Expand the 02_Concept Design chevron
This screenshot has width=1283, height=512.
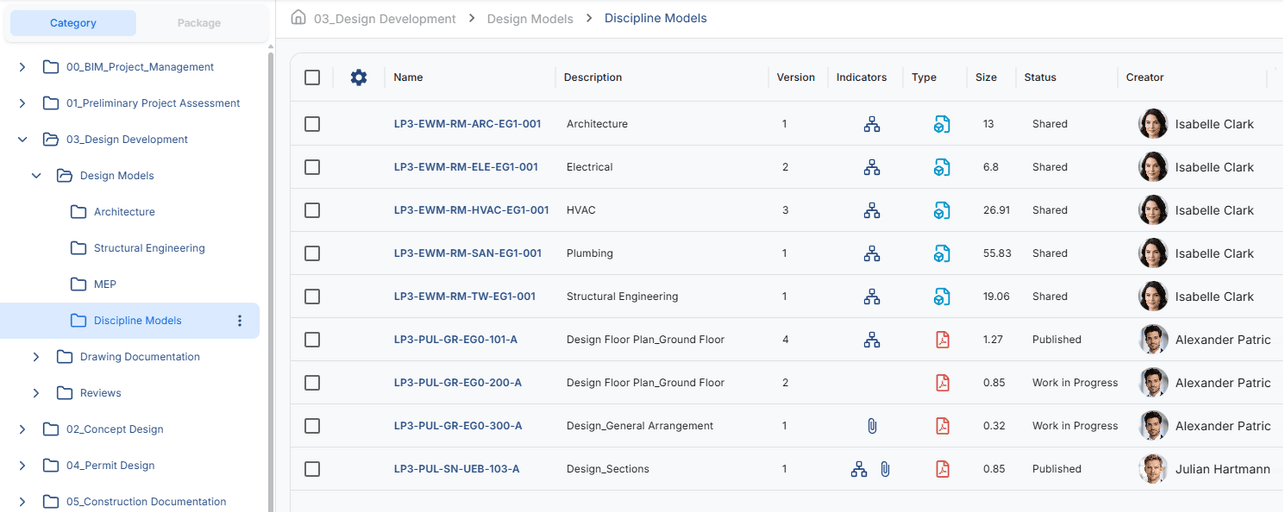pos(22,429)
